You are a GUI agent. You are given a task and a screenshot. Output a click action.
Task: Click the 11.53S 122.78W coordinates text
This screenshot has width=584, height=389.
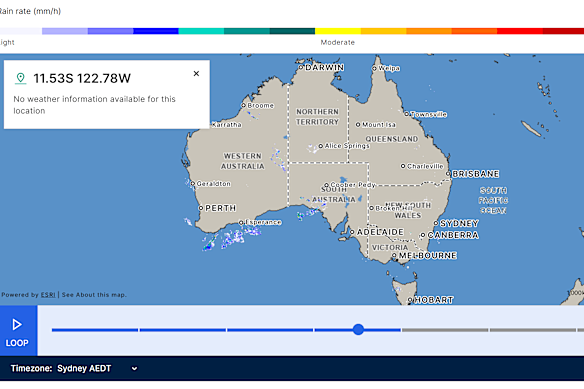coord(82,79)
